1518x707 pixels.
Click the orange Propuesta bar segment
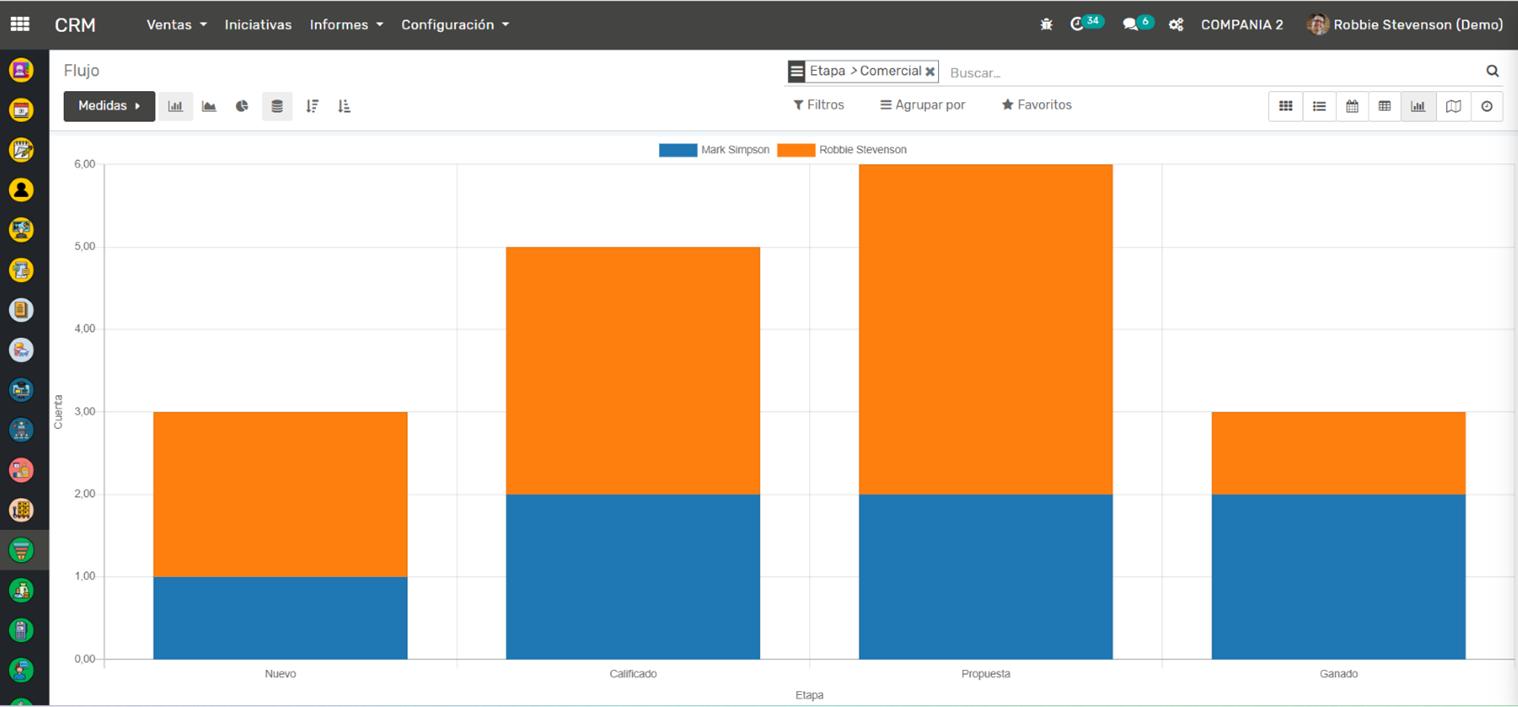[985, 329]
